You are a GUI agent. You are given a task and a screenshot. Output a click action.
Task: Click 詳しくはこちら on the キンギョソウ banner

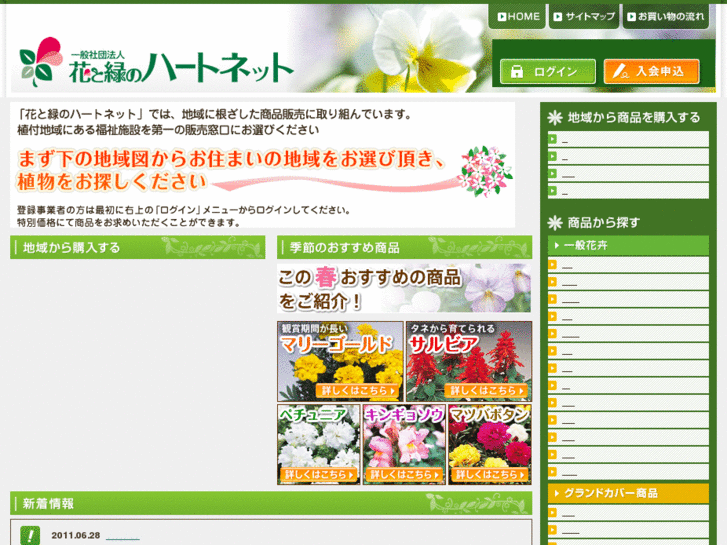tap(404, 474)
